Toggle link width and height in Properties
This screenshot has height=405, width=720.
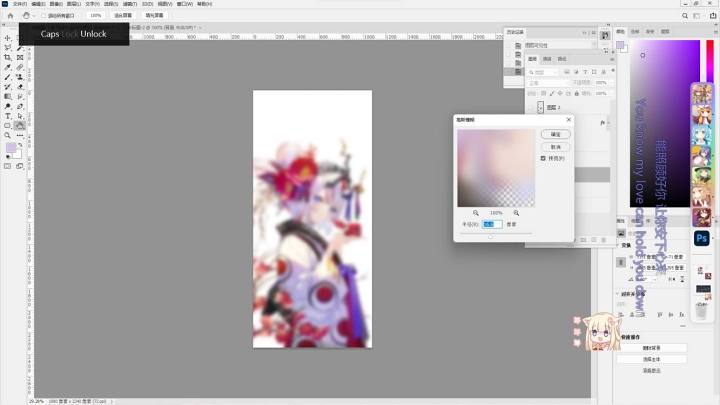tap(621, 262)
